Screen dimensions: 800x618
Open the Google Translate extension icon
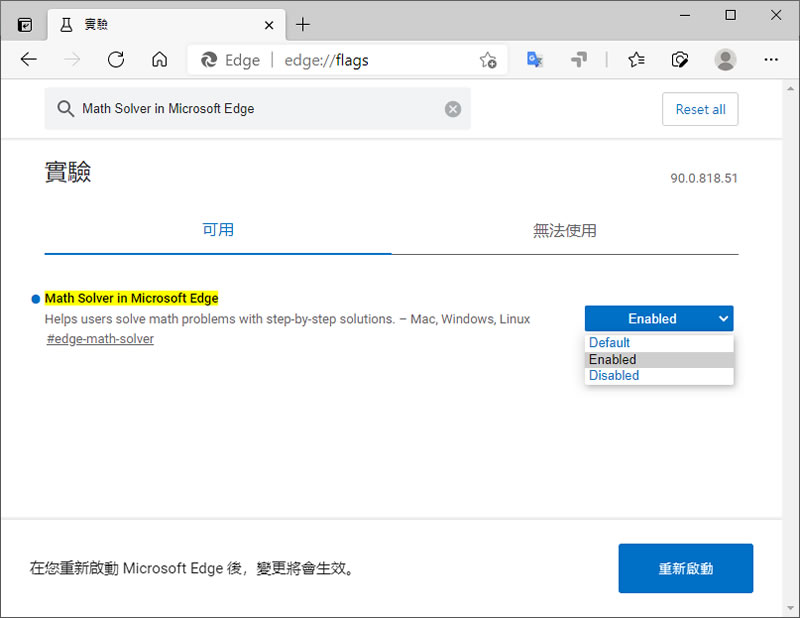point(534,60)
